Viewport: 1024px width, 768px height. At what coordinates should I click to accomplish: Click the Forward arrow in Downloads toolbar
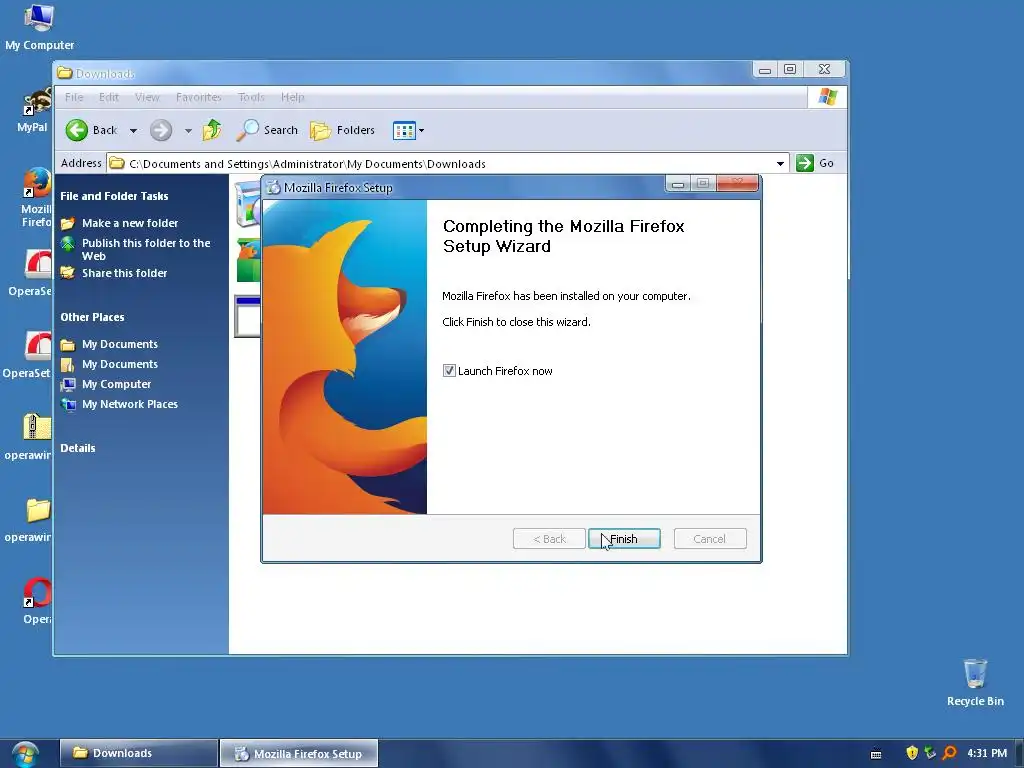coord(161,130)
